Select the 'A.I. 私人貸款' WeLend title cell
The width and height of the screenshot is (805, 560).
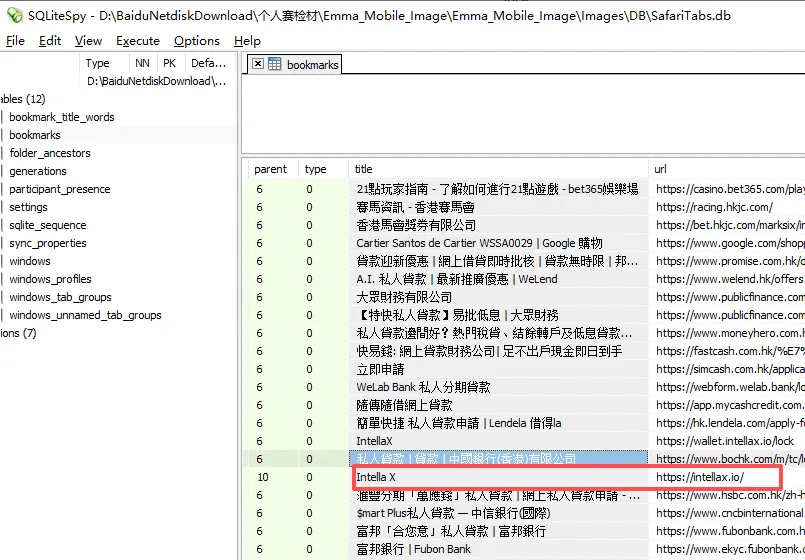[499, 279]
